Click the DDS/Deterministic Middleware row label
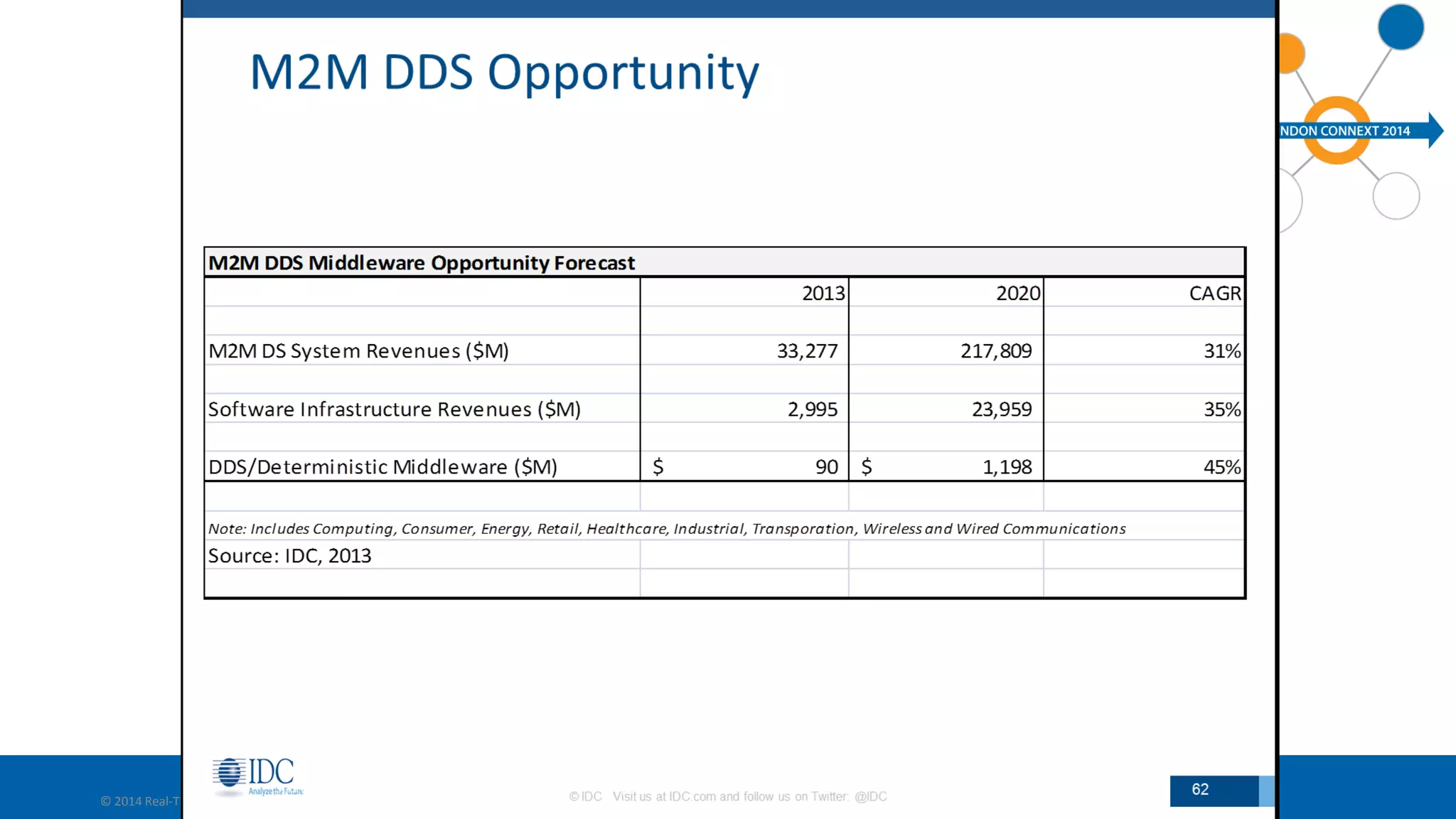The height and width of the screenshot is (819, 1456). (382, 467)
